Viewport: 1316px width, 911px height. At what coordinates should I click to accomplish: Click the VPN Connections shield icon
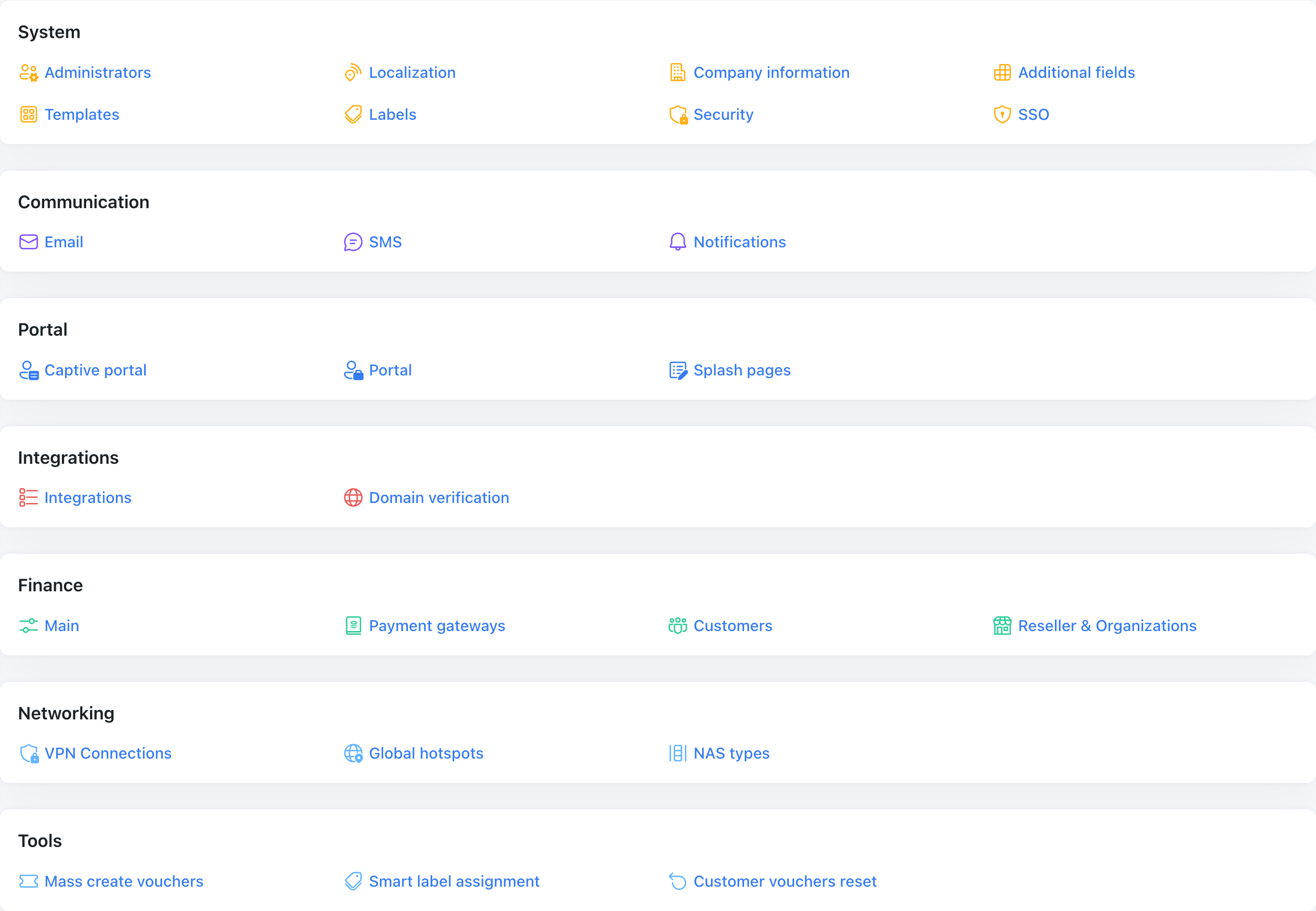point(29,754)
